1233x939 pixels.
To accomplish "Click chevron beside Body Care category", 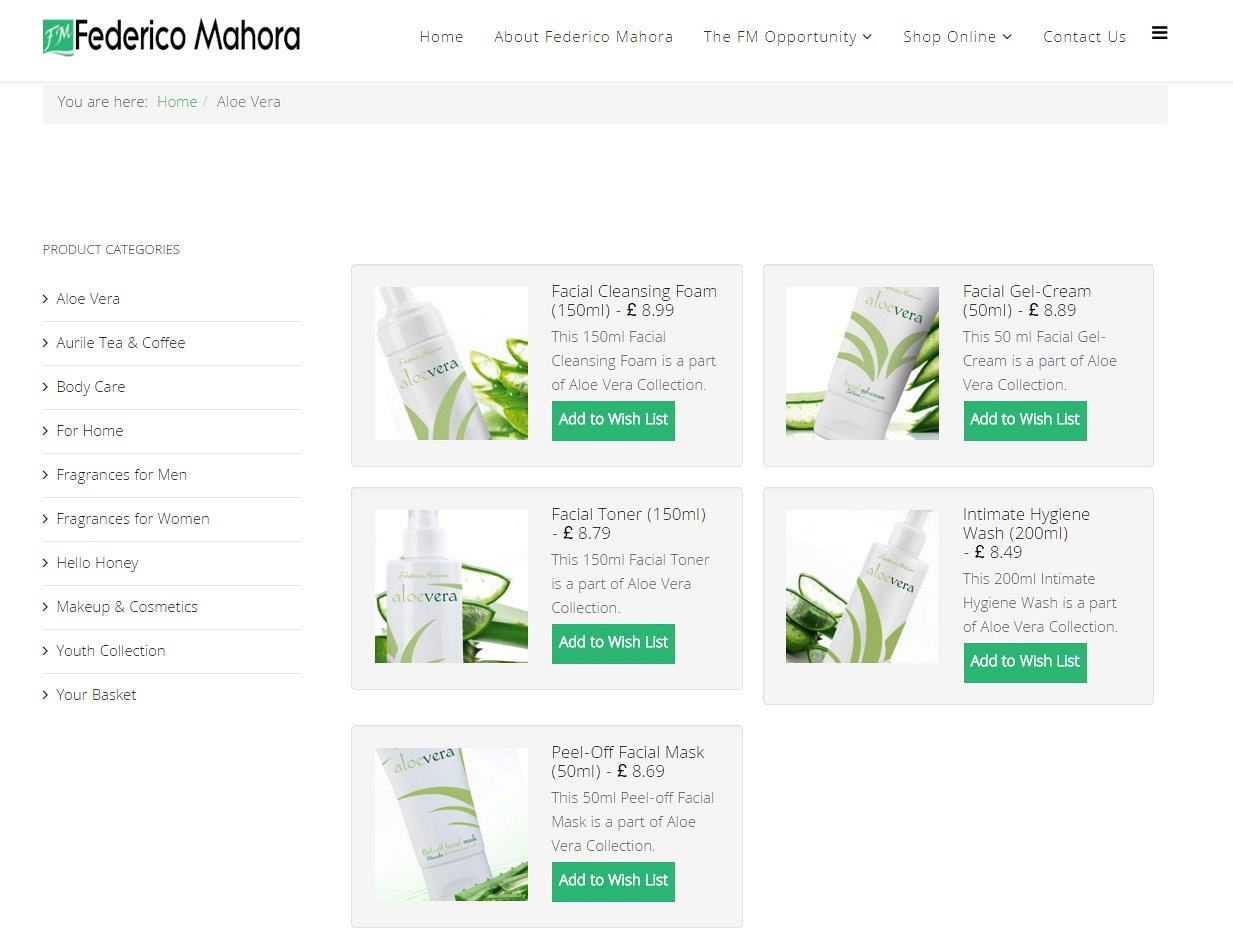I will pyautogui.click(x=46, y=387).
